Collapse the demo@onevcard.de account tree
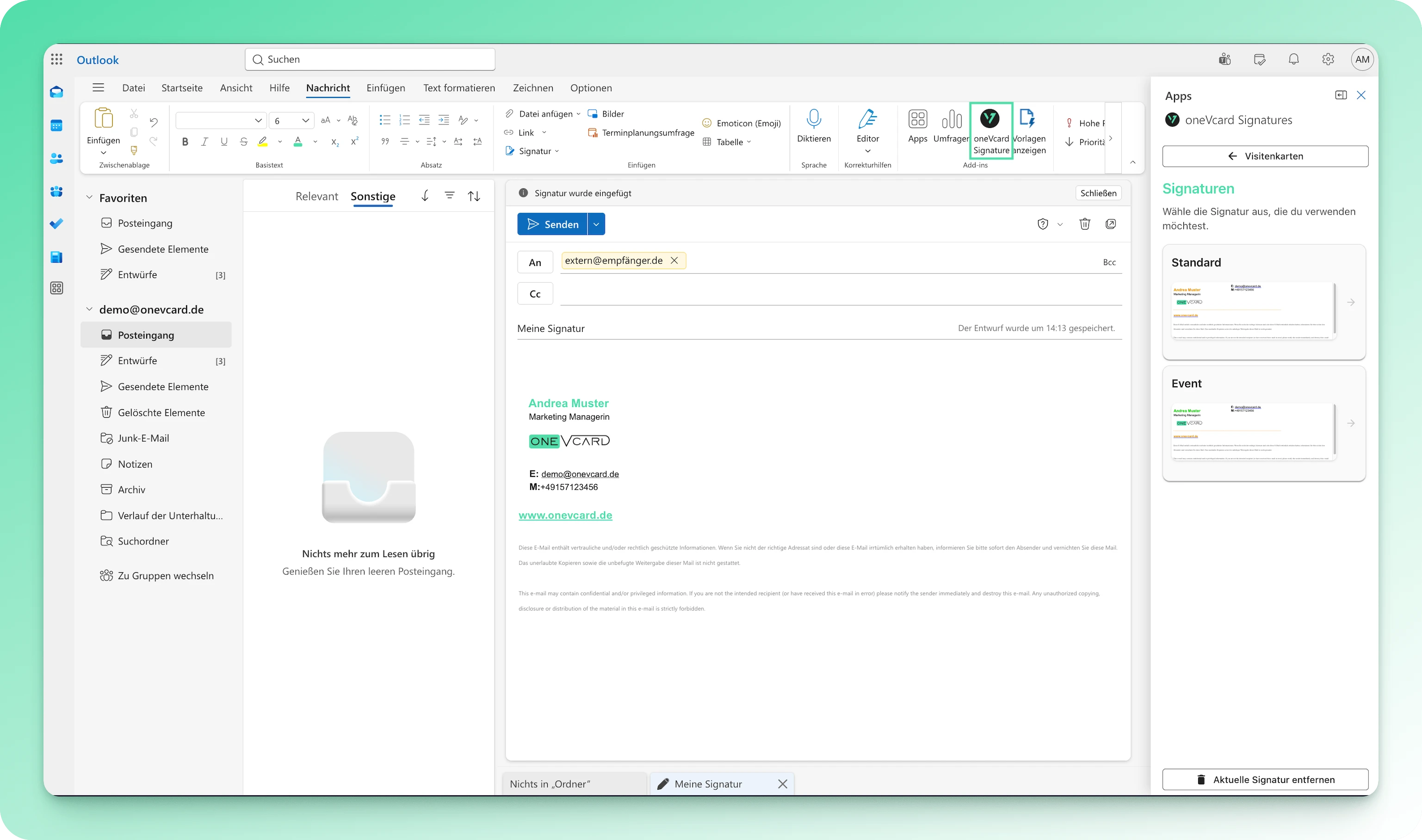This screenshot has width=1422, height=840. (89, 309)
